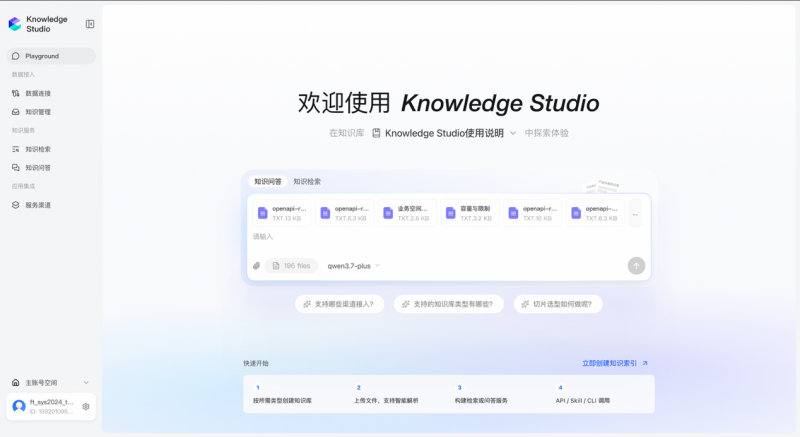Image resolution: width=800 pixels, height=437 pixels.
Task: Show more files via the ellipsis button
Action: click(x=635, y=213)
